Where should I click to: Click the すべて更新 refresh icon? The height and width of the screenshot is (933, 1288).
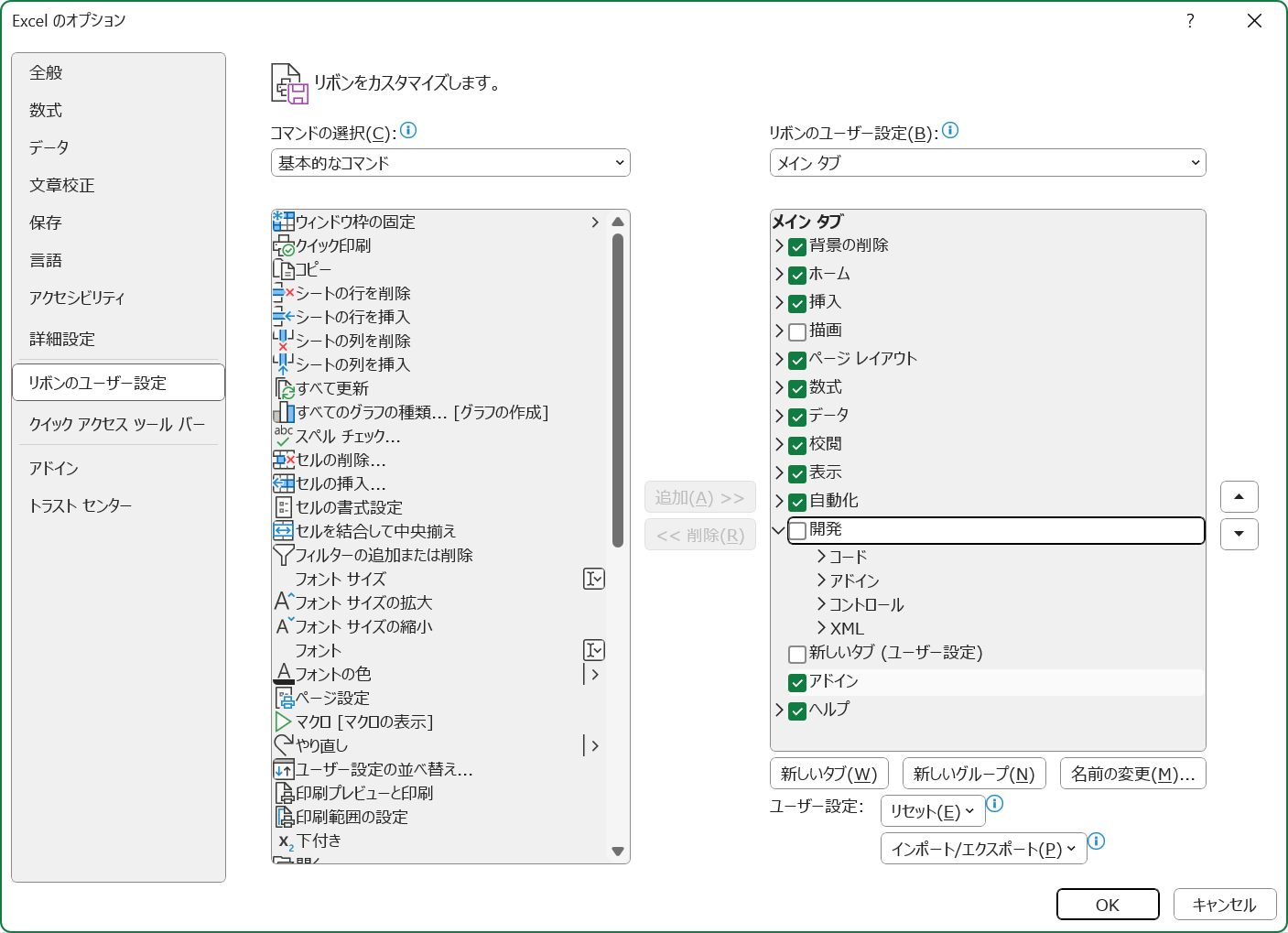pos(284,388)
